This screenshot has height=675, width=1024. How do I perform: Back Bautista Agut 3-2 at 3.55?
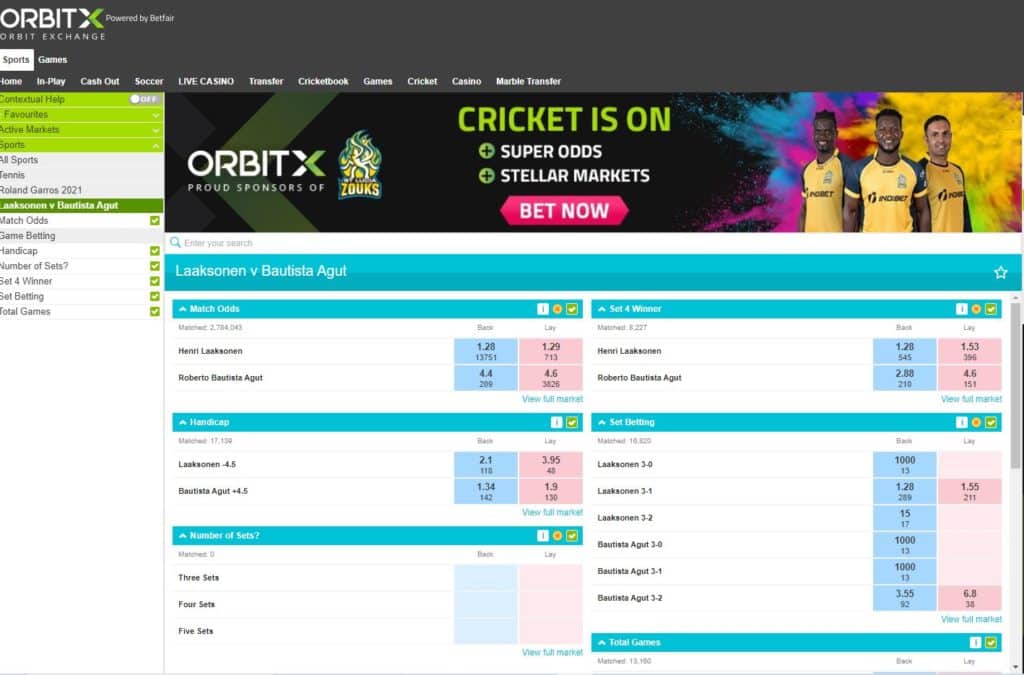[x=904, y=598]
